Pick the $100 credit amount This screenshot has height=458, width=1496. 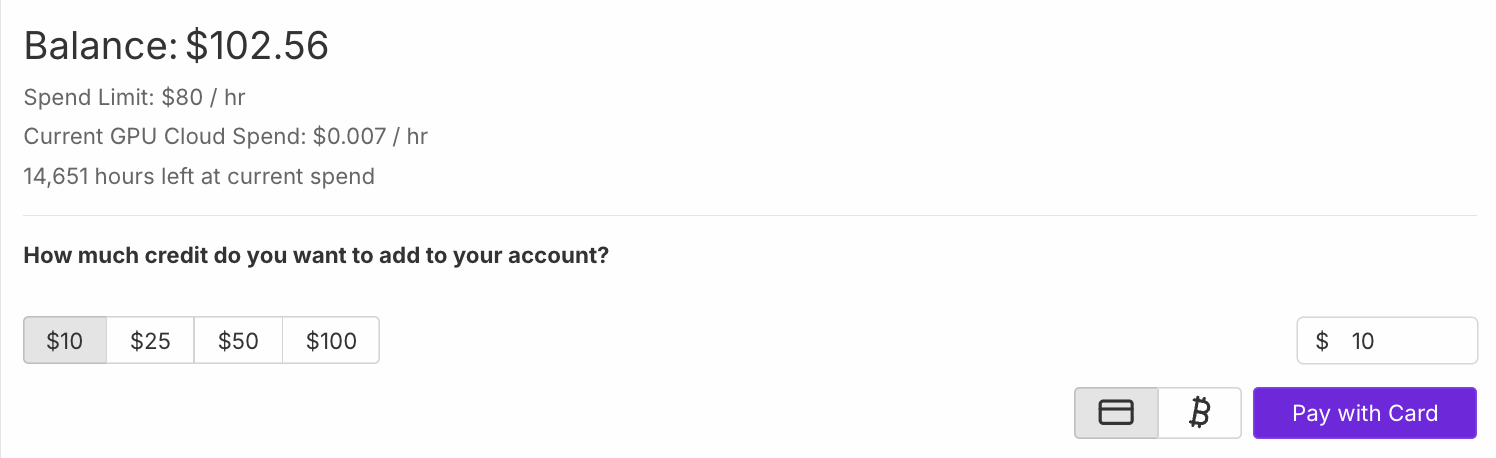pyautogui.click(x=331, y=341)
